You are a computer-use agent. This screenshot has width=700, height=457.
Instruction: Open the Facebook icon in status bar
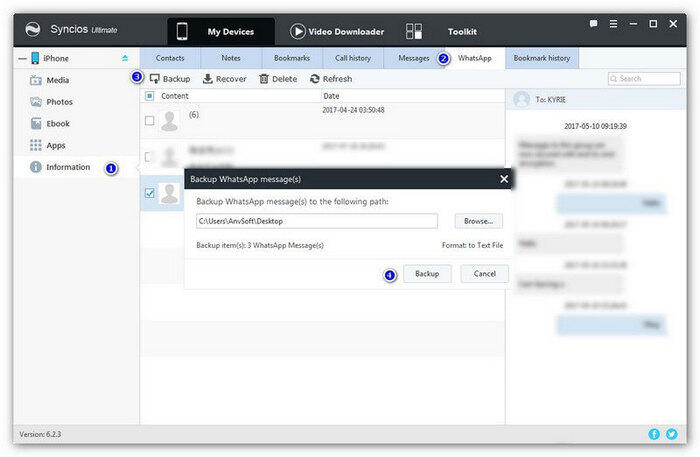[654, 434]
